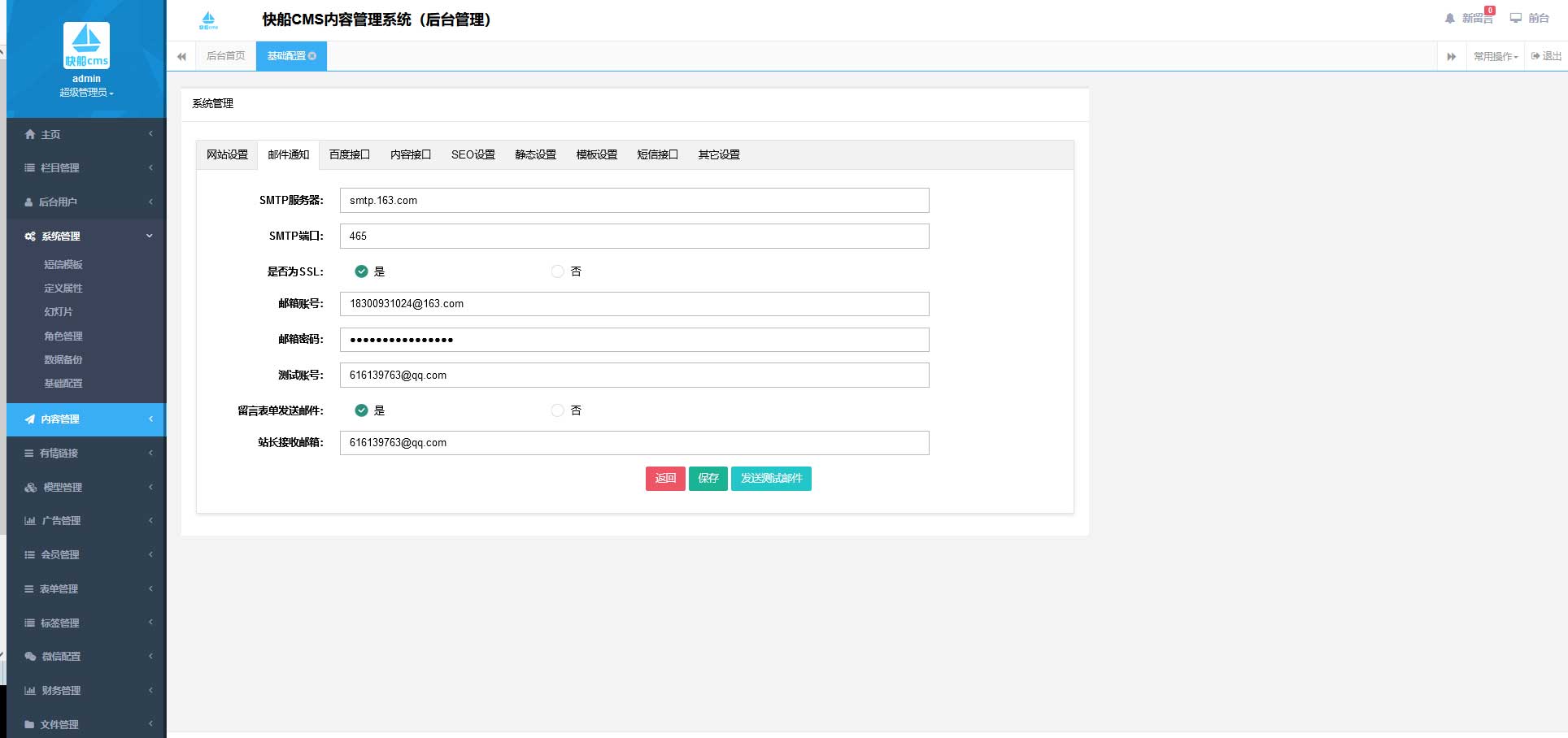The image size is (1568, 738).
Task: Click the green 保存 save button
Action: [708, 479]
